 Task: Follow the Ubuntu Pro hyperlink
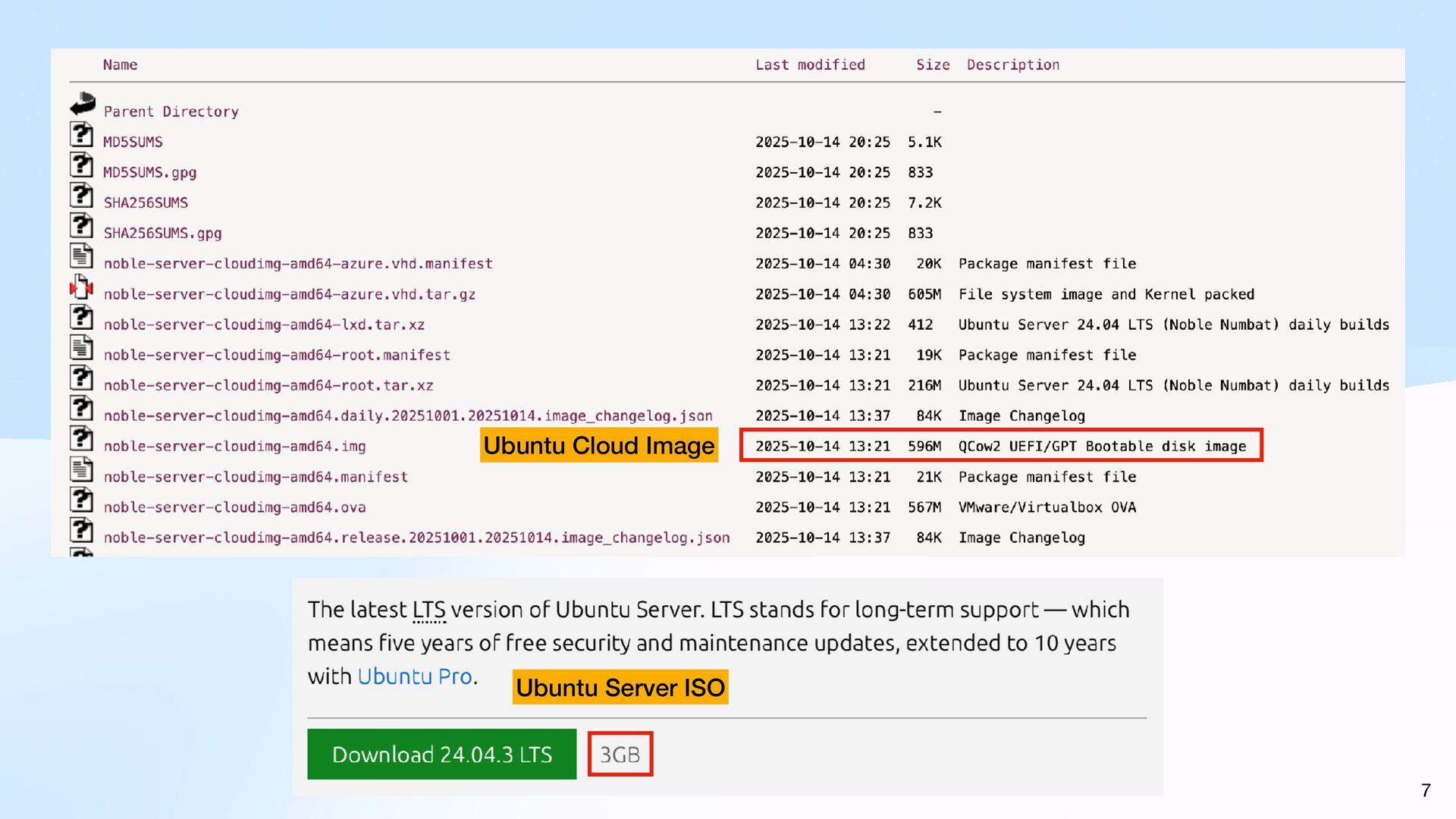[x=415, y=676]
